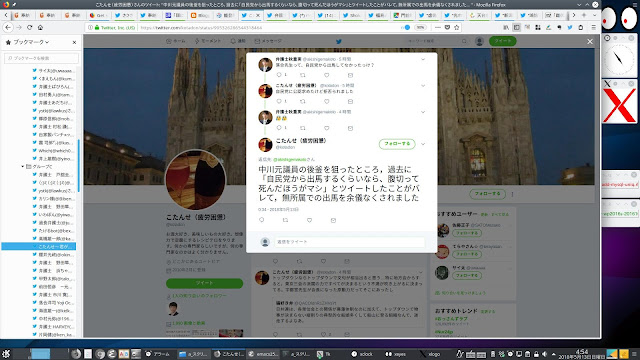
Task: Click the ツイート button in Twitter header
Action: click(503, 41)
